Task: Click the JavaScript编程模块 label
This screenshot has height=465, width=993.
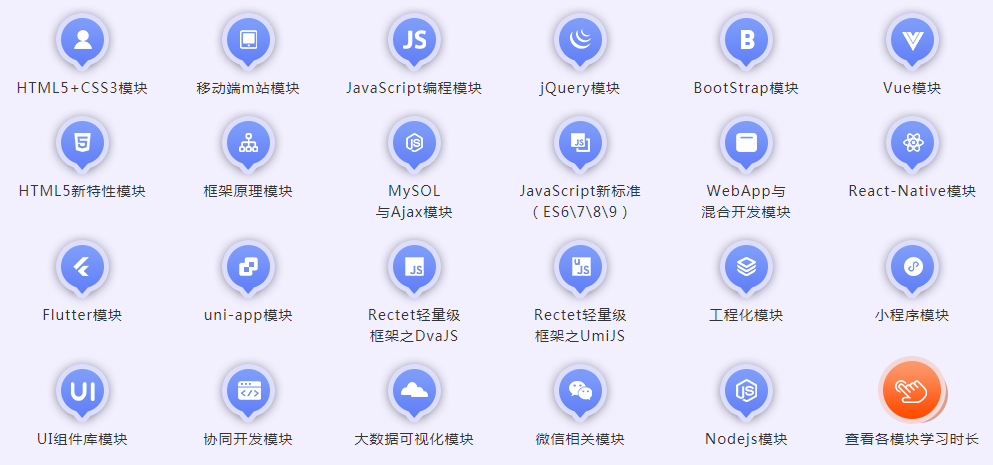Action: click(414, 88)
